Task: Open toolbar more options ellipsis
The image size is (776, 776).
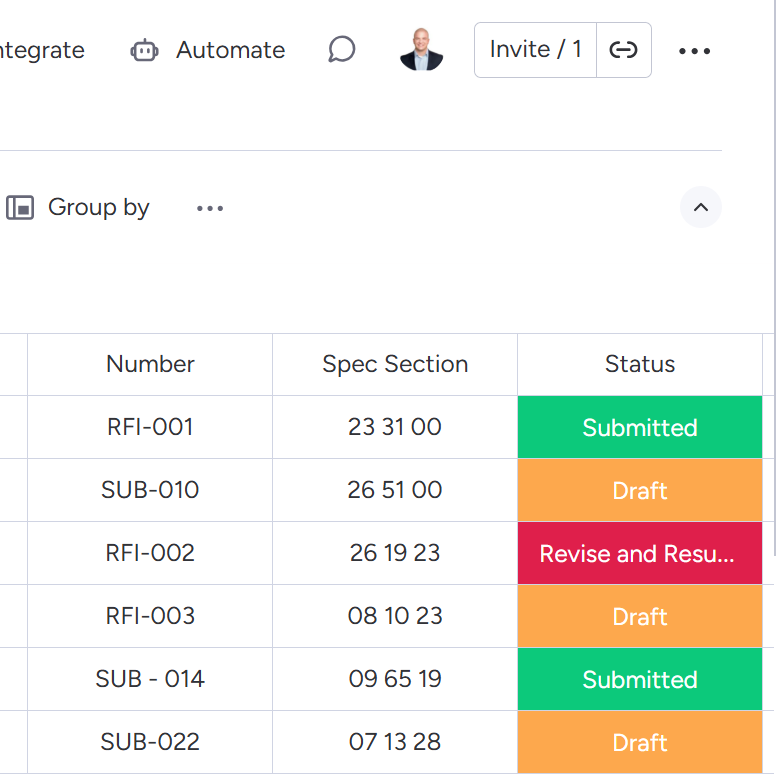Action: tap(210, 208)
